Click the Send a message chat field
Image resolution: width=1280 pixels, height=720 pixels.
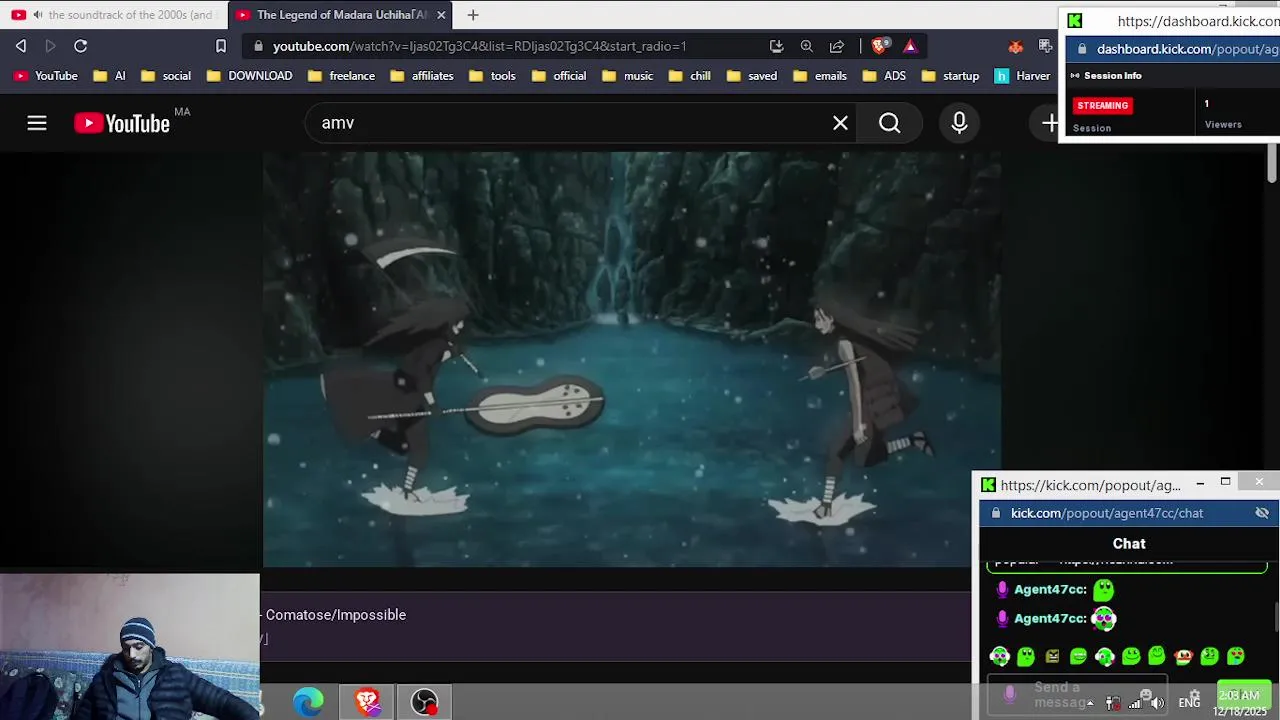pyautogui.click(x=1077, y=694)
